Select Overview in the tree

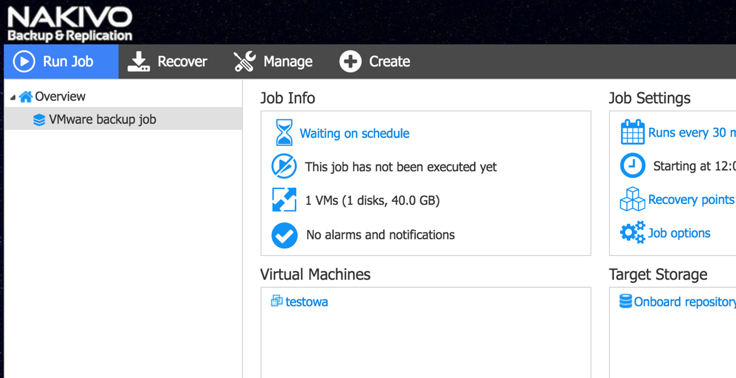point(60,97)
